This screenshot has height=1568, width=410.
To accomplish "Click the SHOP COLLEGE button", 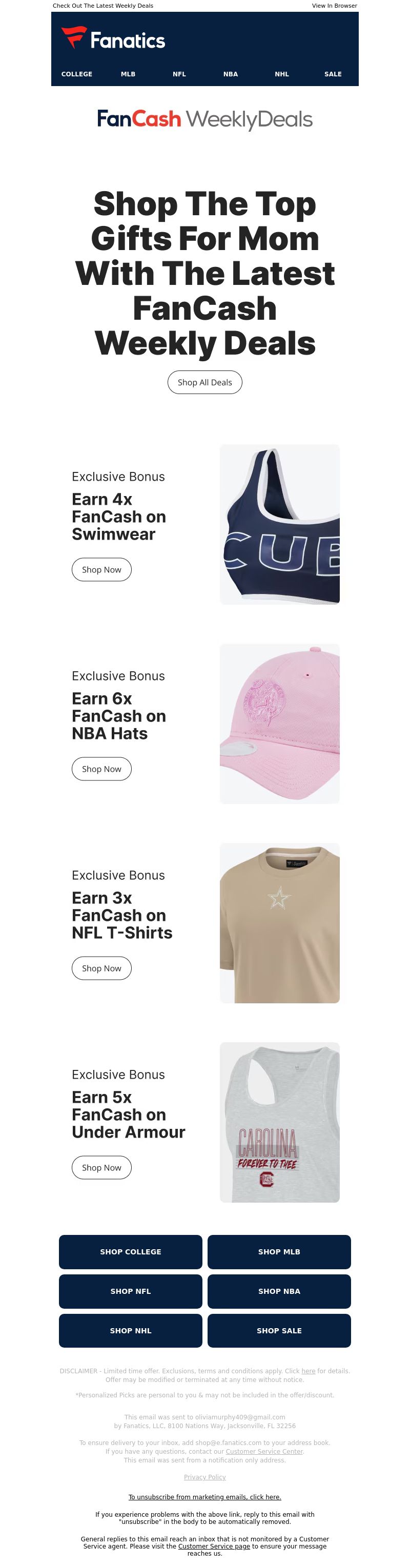I will (130, 1252).
